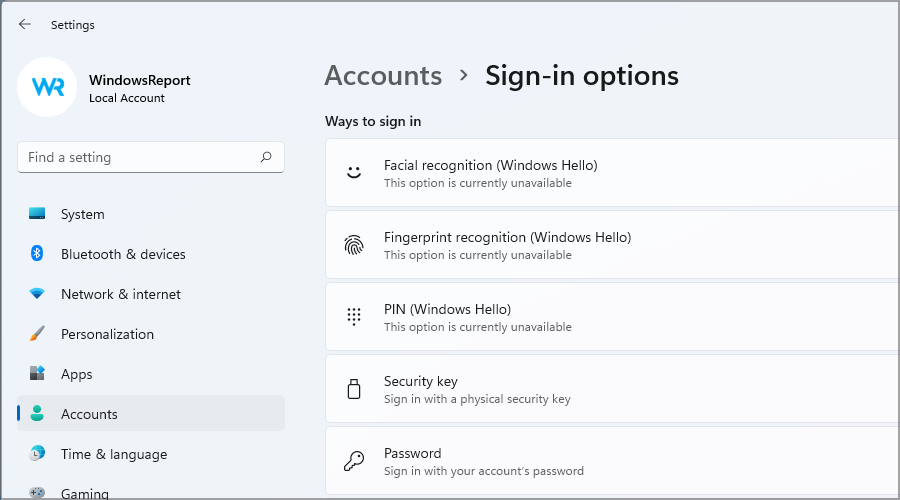Click the Accounts person icon
The width and height of the screenshot is (900, 500).
click(x=37, y=413)
